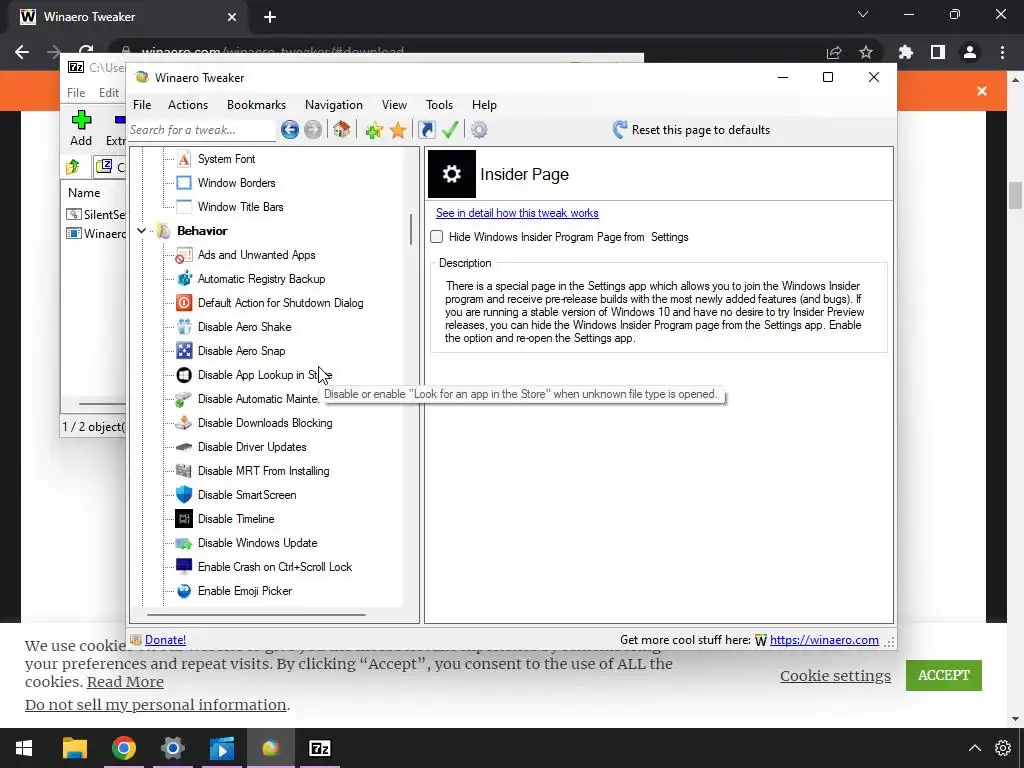The height and width of the screenshot is (768, 1024).
Task: Select Window Title Bars tree item
Action: [x=240, y=207]
